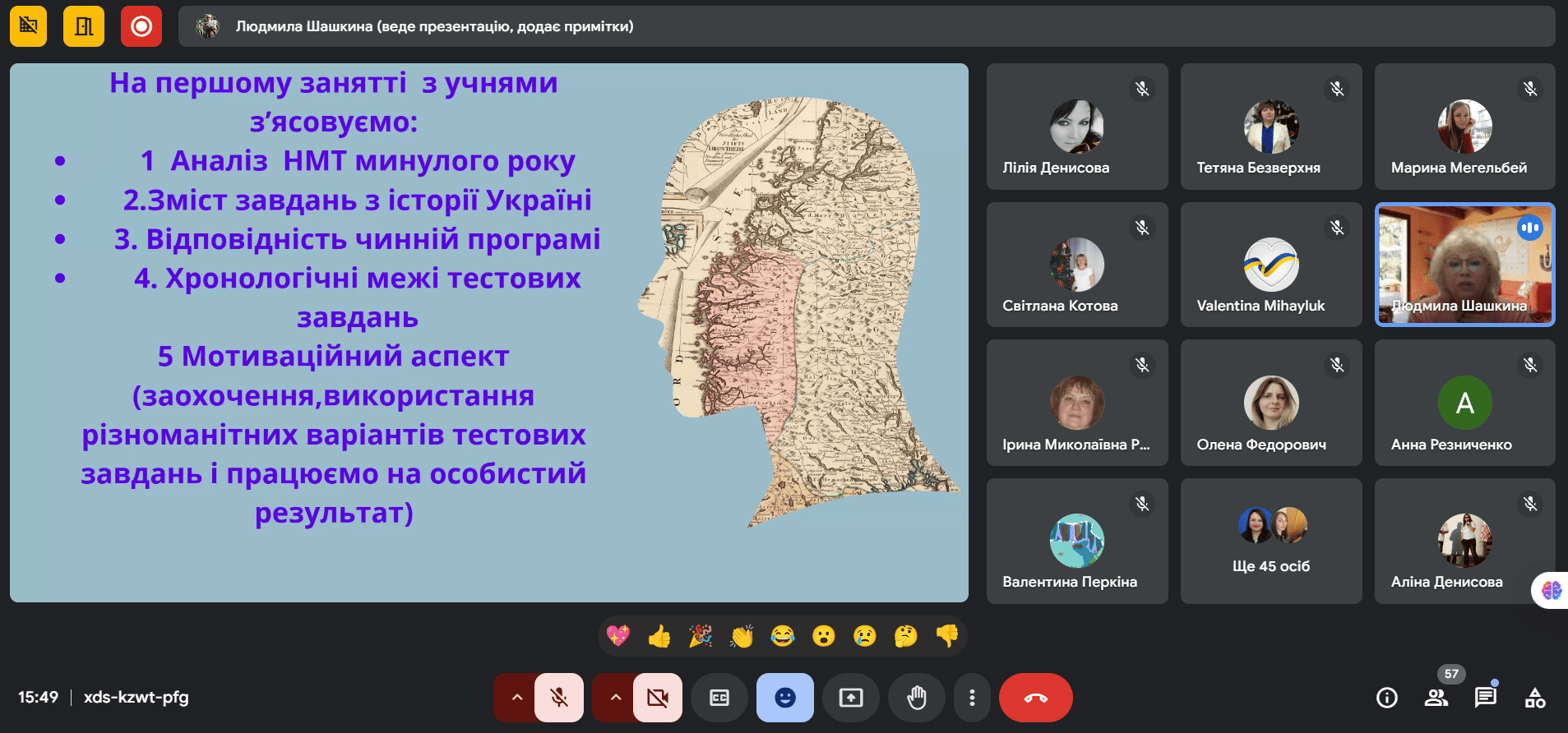
Task: Turn on the camera
Action: [658, 698]
